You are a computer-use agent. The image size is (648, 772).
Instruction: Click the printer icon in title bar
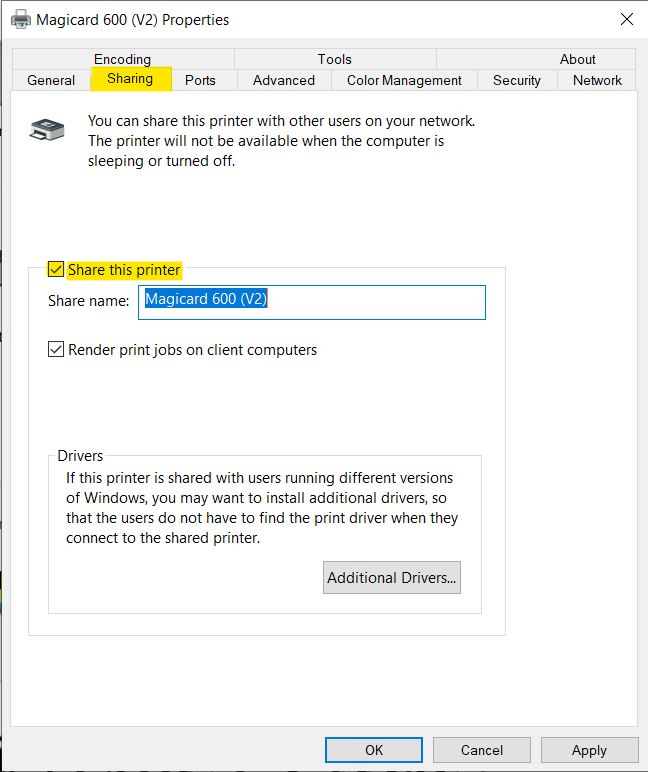[x=20, y=19]
